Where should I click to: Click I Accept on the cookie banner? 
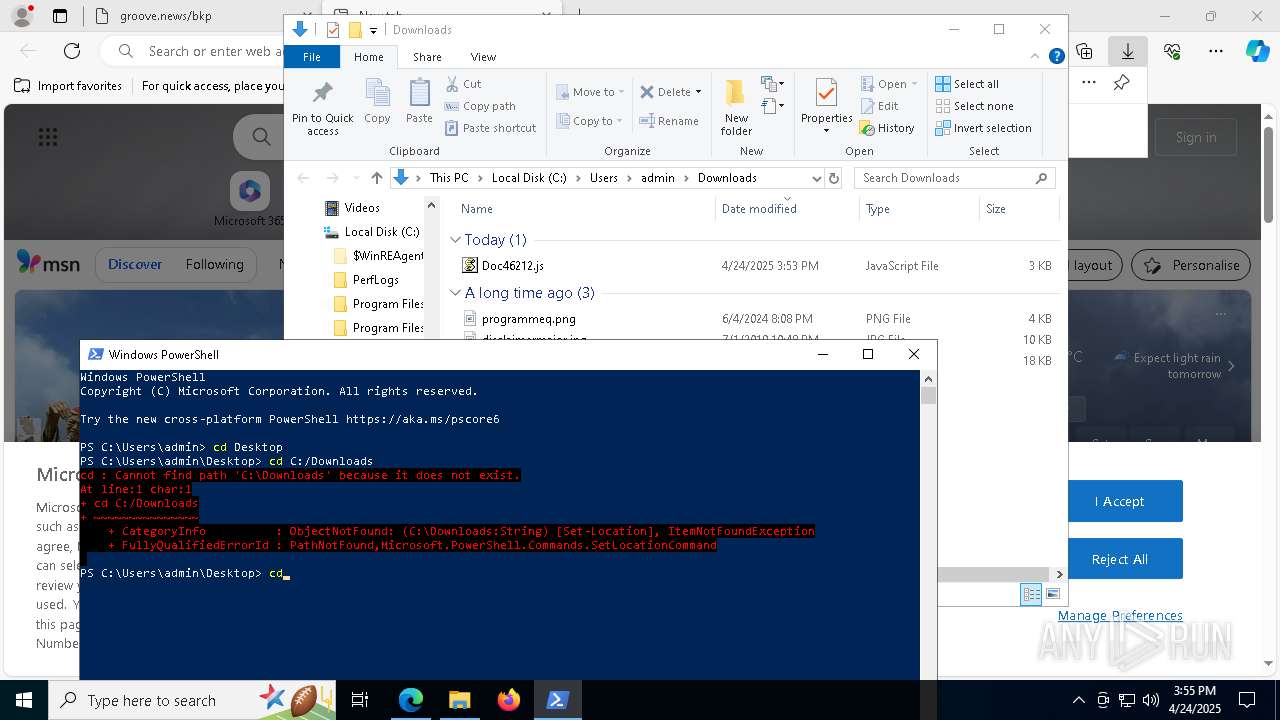[x=1119, y=501]
